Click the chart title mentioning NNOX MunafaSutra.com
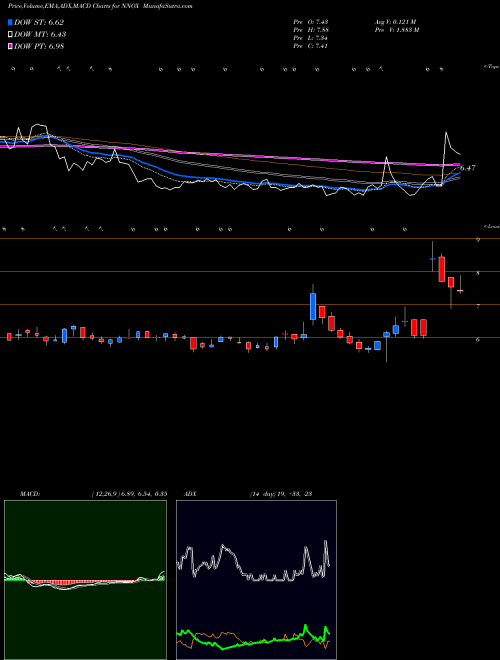 tap(100, 6)
